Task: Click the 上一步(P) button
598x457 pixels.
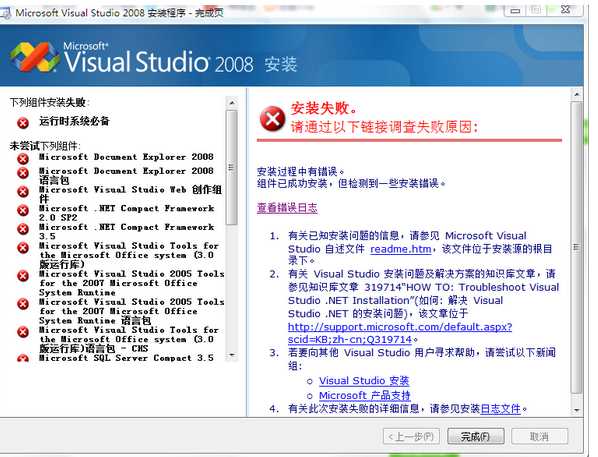Action: point(411,436)
